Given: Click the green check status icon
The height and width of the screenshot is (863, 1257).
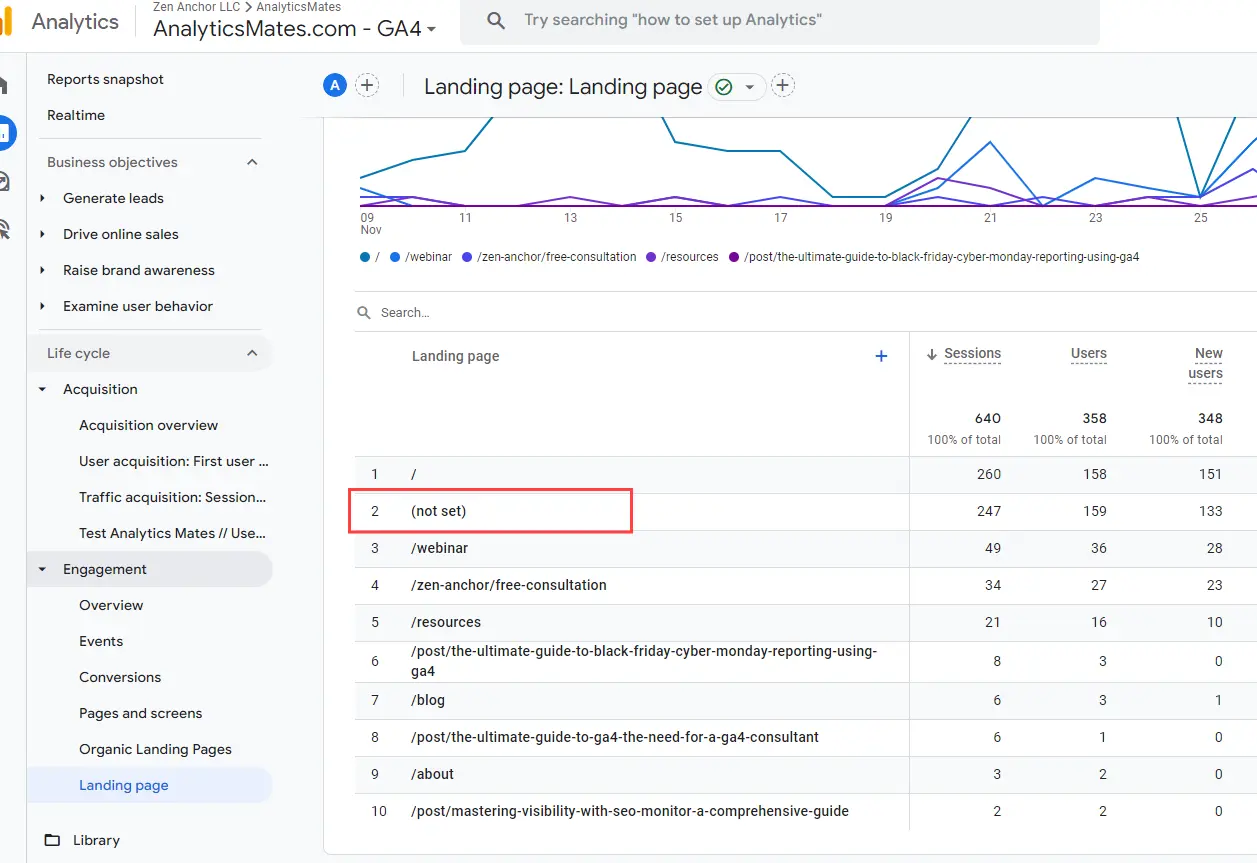Looking at the screenshot, I should point(723,87).
